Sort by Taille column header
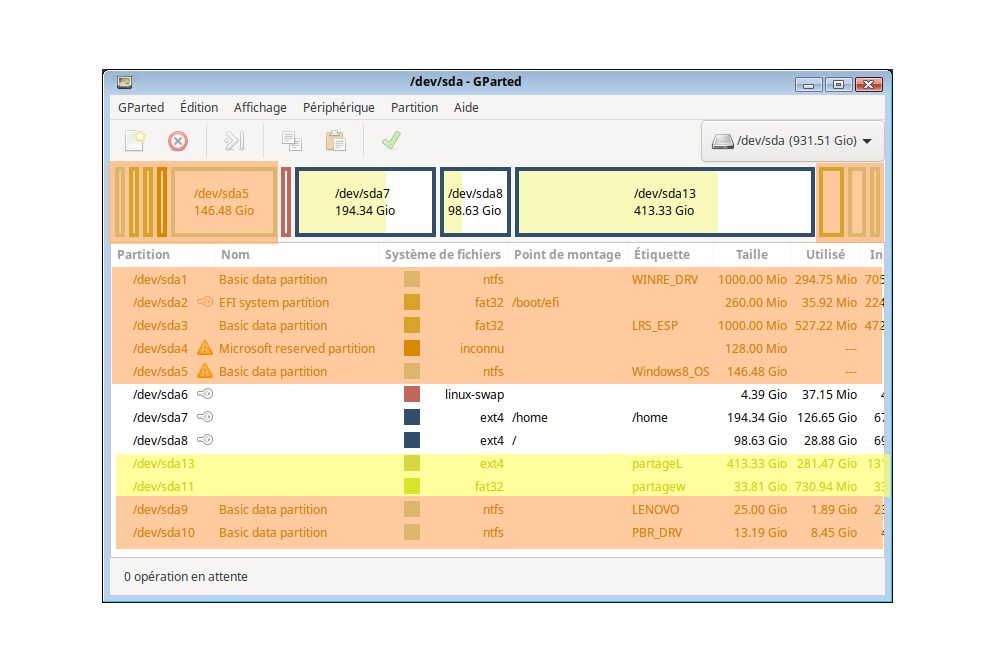Viewport: 995px width, 672px height. tap(752, 254)
